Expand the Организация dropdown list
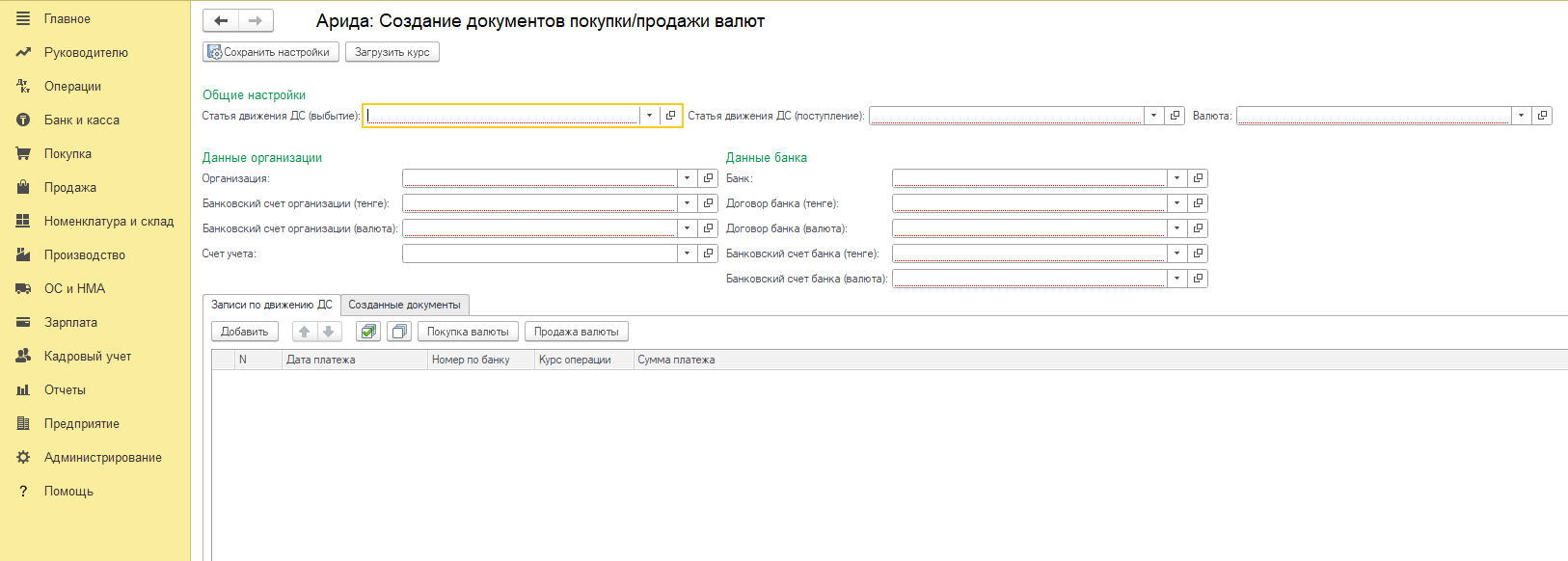This screenshot has width=1568, height=561. click(x=687, y=178)
